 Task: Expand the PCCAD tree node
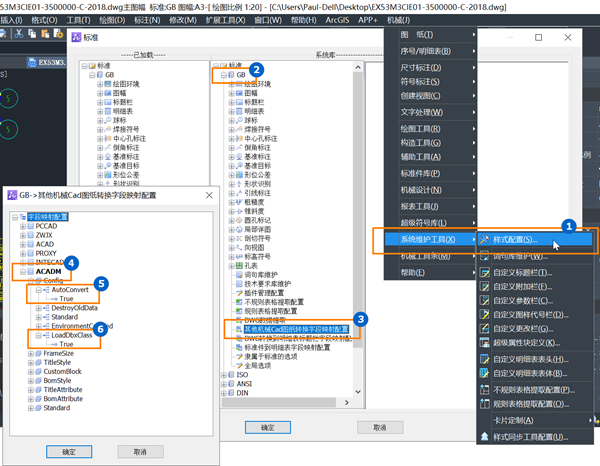(x=23, y=226)
